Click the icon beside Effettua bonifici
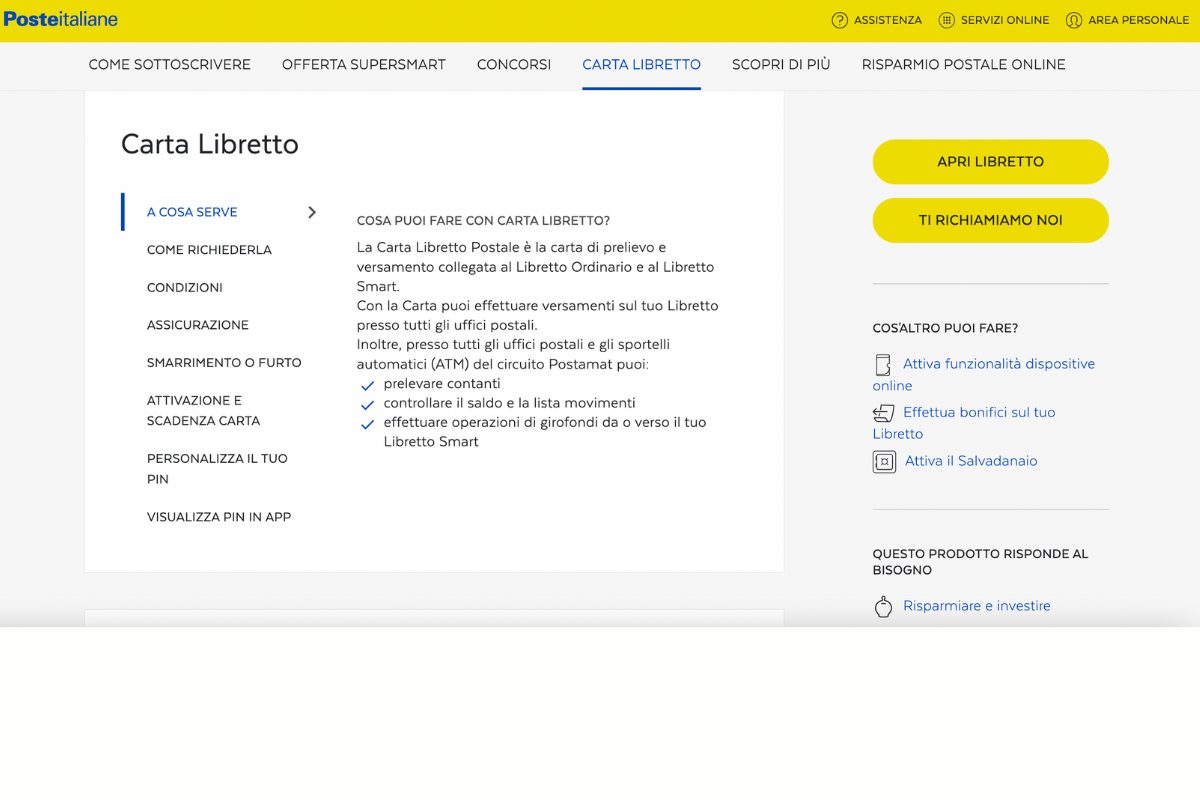This screenshot has height=800, width=1200. click(x=883, y=413)
